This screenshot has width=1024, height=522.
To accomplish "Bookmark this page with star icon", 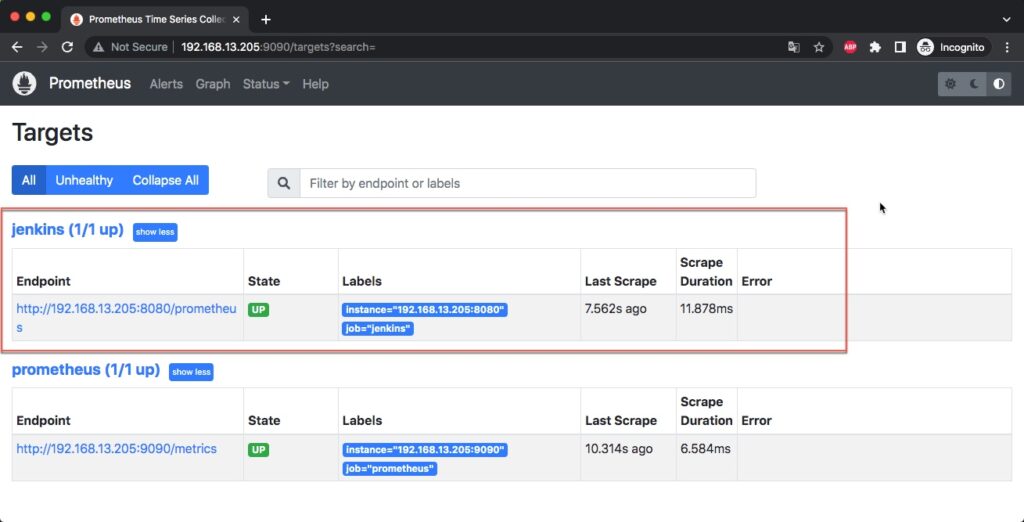I will point(819,47).
